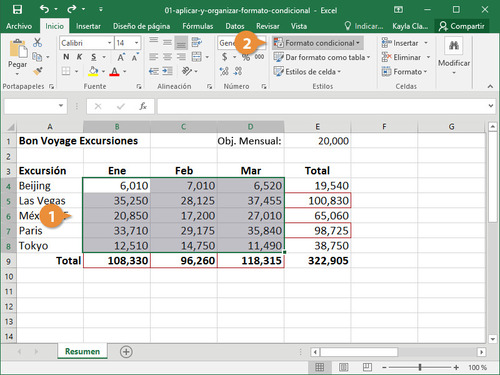Align text to bottom of cell
This screenshot has height=375, width=500.
coord(181,43)
